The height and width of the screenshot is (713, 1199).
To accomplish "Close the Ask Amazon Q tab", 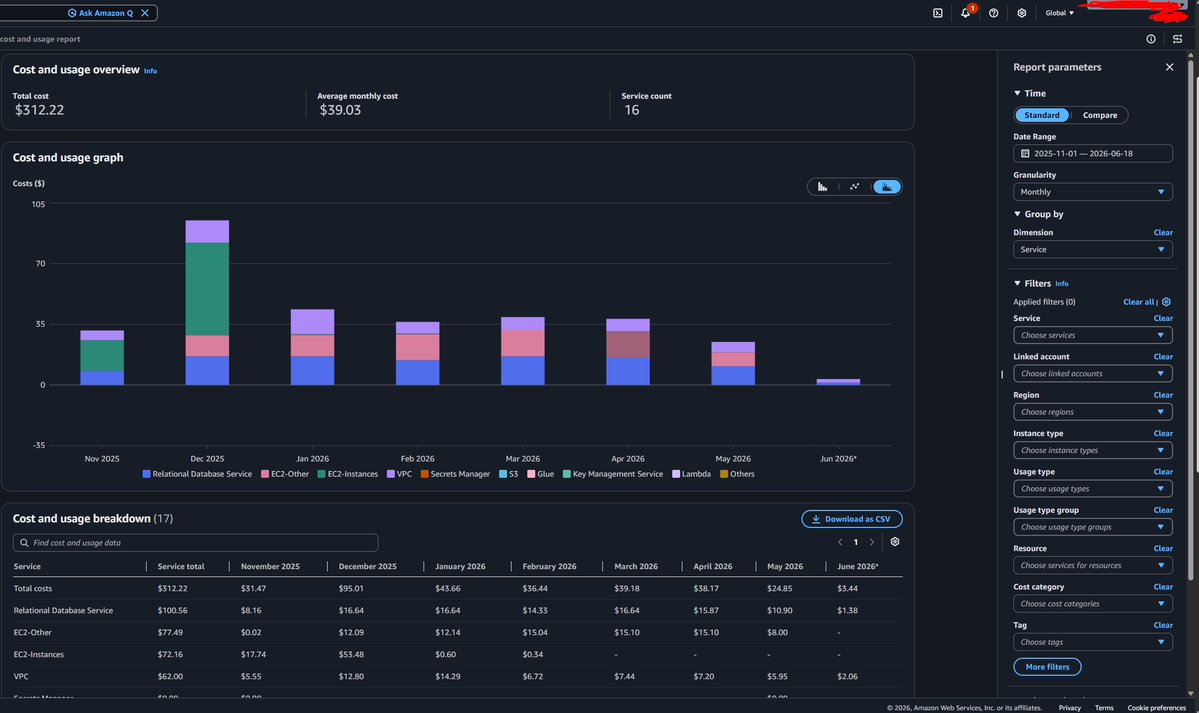I will [x=145, y=13].
